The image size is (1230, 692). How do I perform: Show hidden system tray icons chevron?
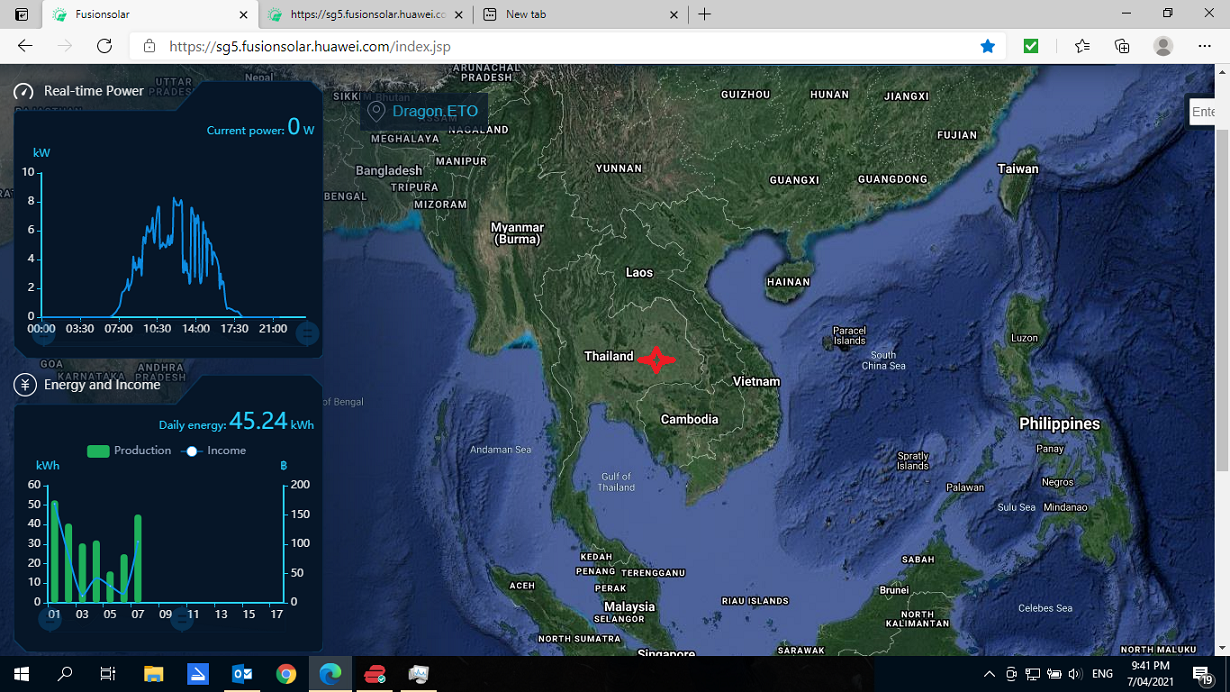point(989,675)
